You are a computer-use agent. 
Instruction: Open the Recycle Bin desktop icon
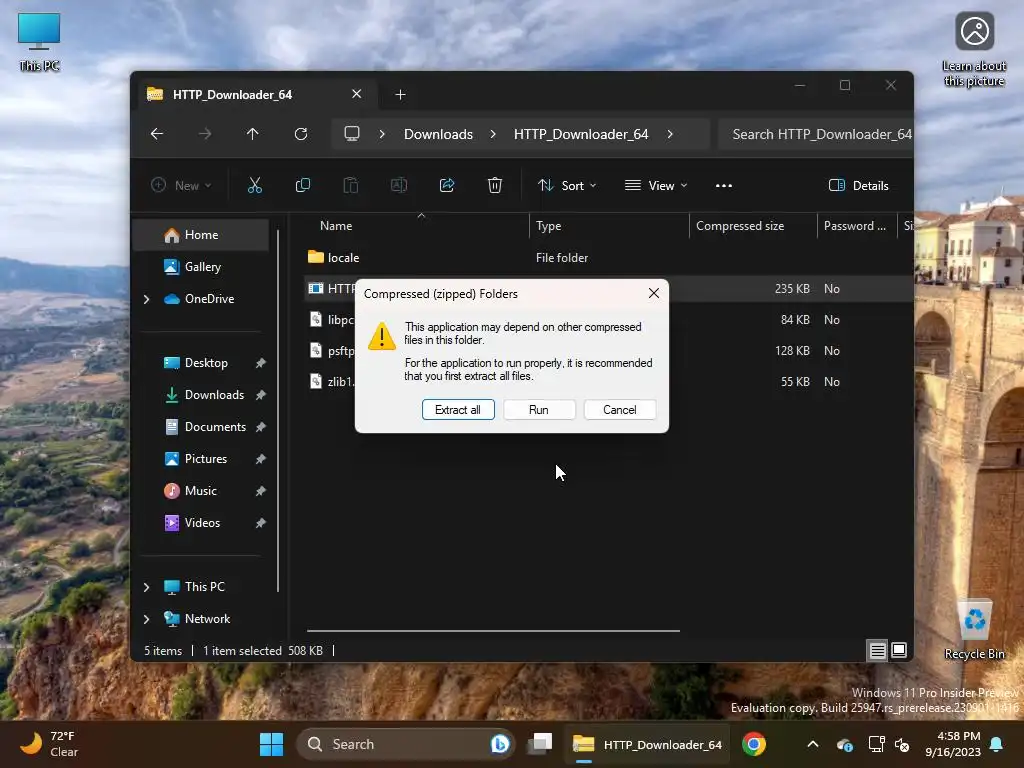[x=974, y=630]
